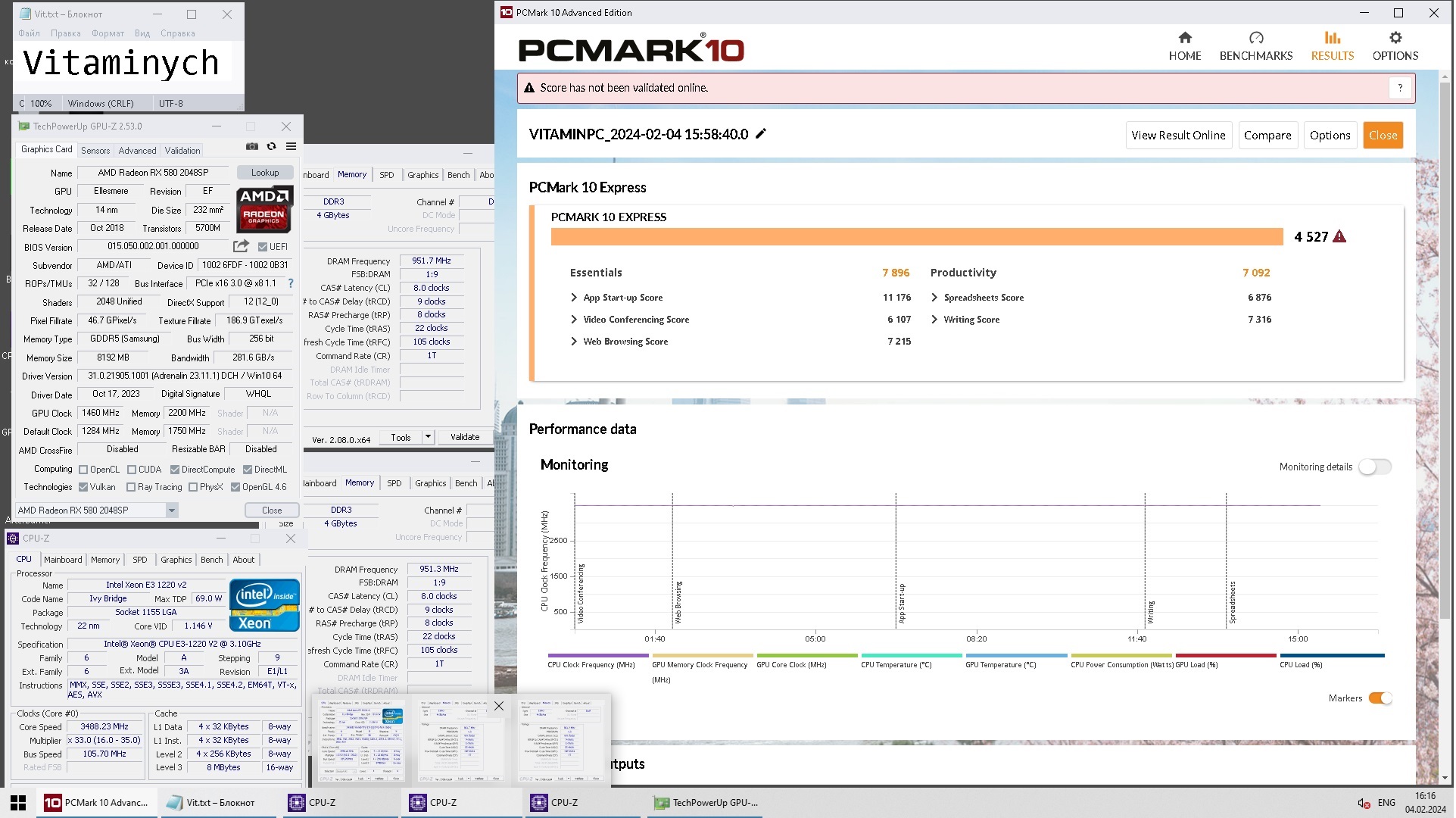The image size is (1456, 818).
Task: Click bus interface question mark in GPU-Z
Action: pos(291,283)
